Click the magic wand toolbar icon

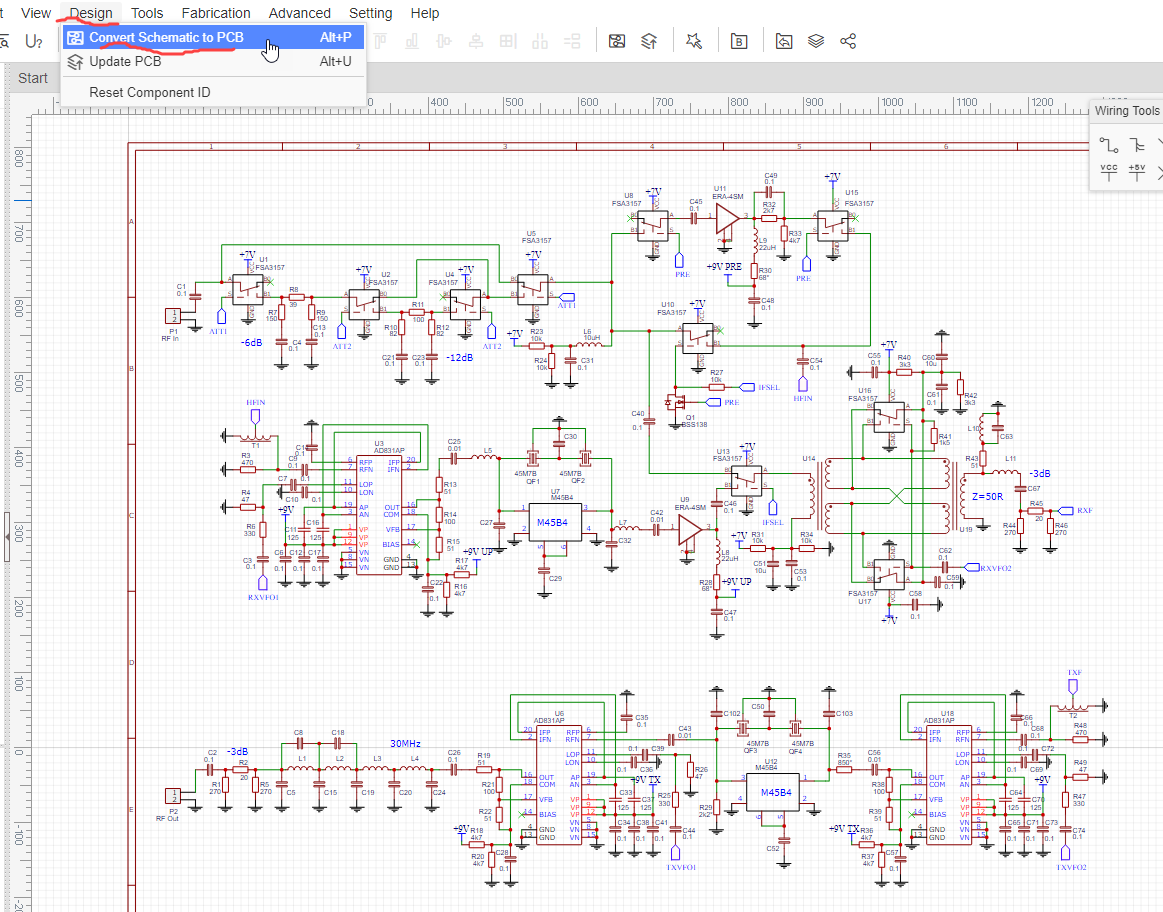pos(694,41)
